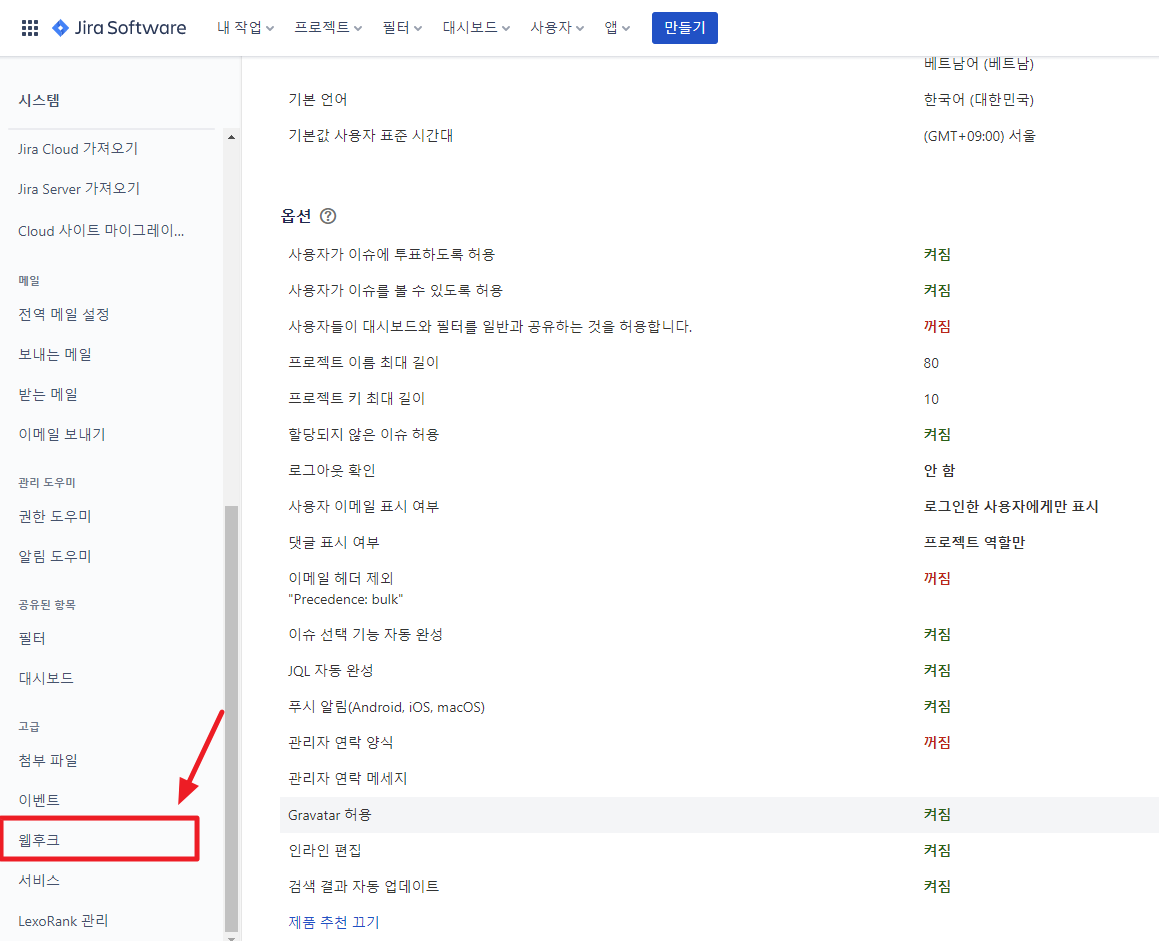
Task: Click the Jira Software logo
Action: pos(119,28)
